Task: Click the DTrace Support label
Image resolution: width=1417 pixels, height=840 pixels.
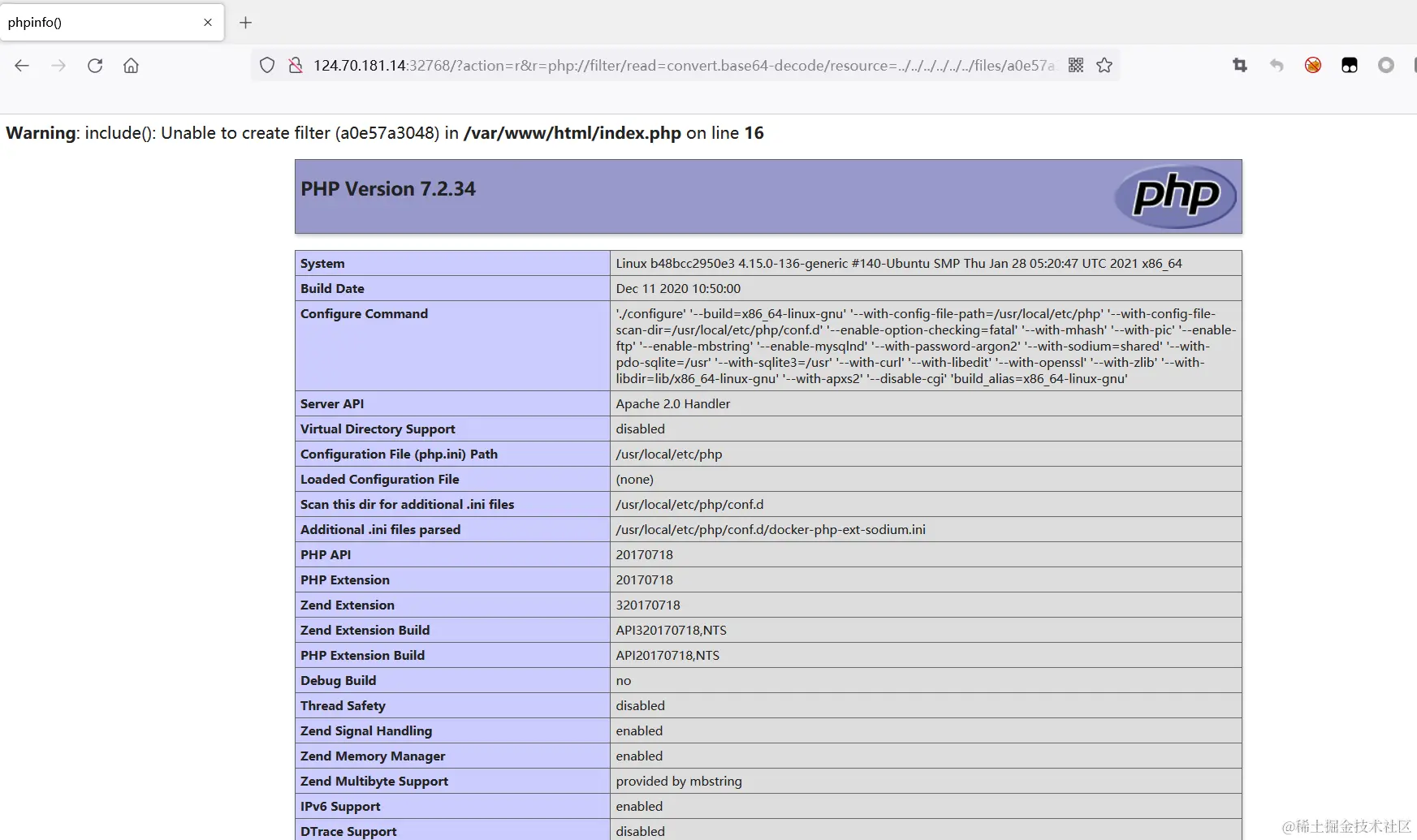Action: click(348, 832)
